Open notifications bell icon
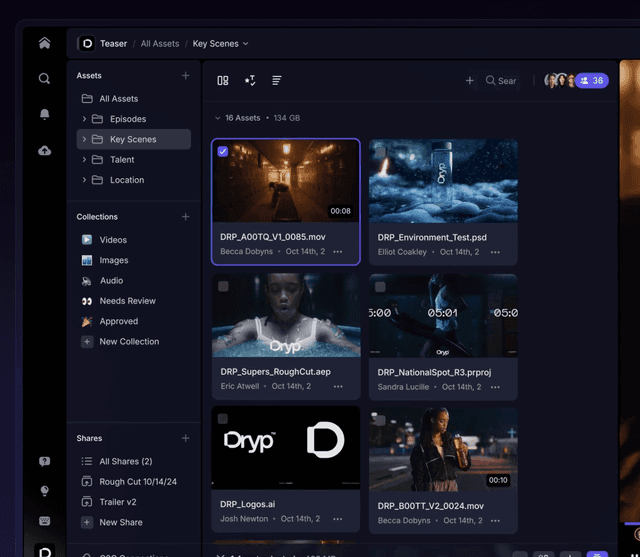Viewport: 640px width, 557px height. (44, 114)
